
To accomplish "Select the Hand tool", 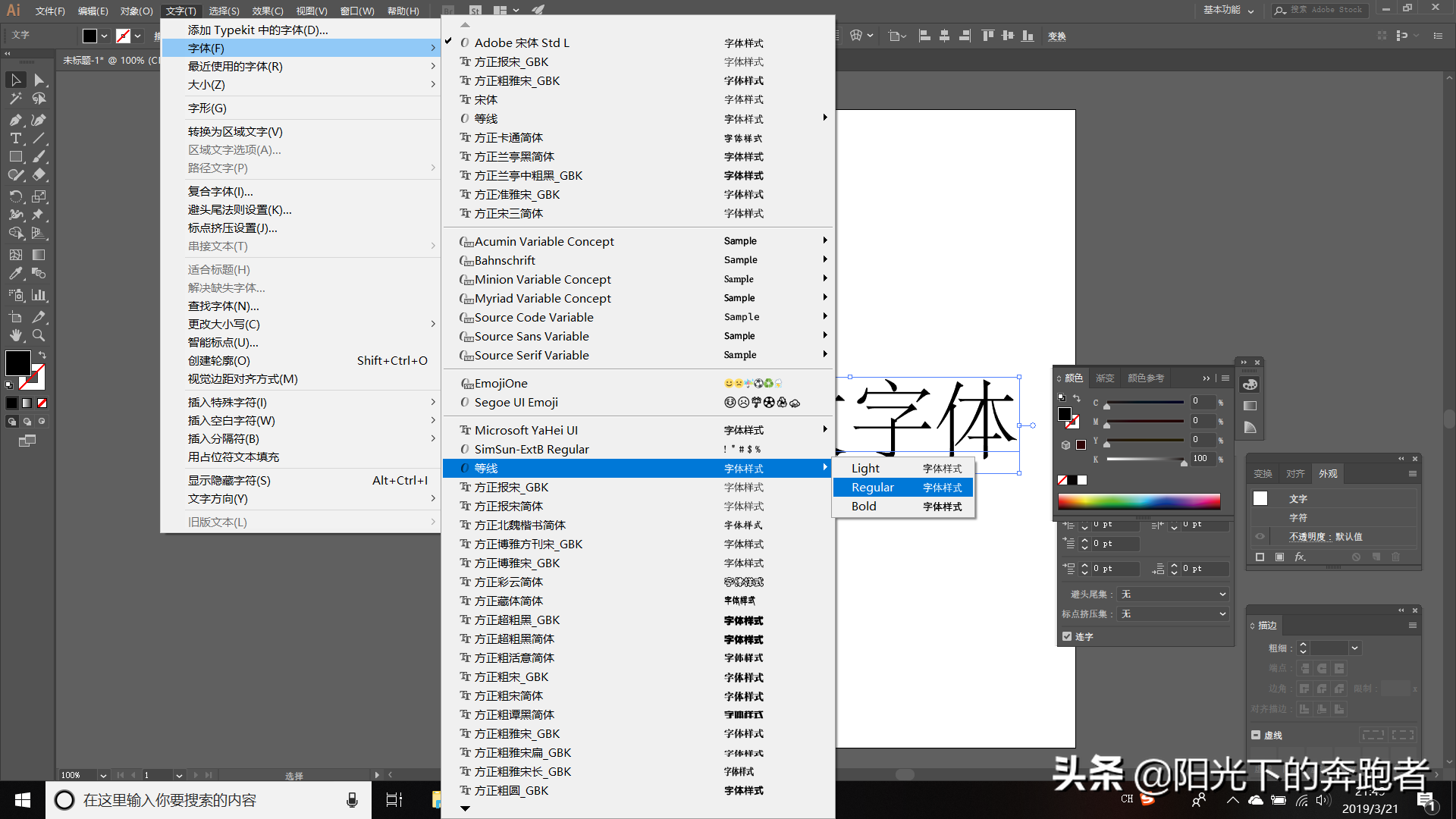I will 15,335.
